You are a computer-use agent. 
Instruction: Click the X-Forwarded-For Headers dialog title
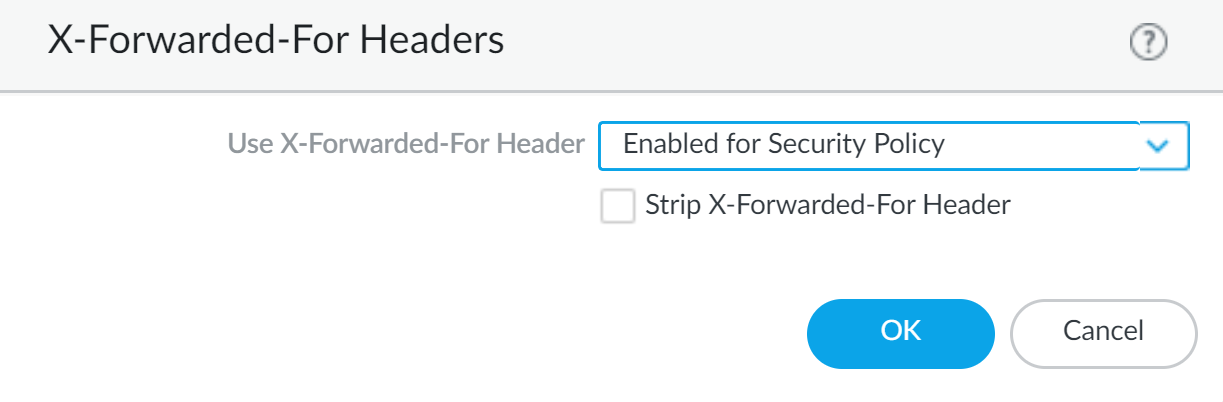coord(276,41)
